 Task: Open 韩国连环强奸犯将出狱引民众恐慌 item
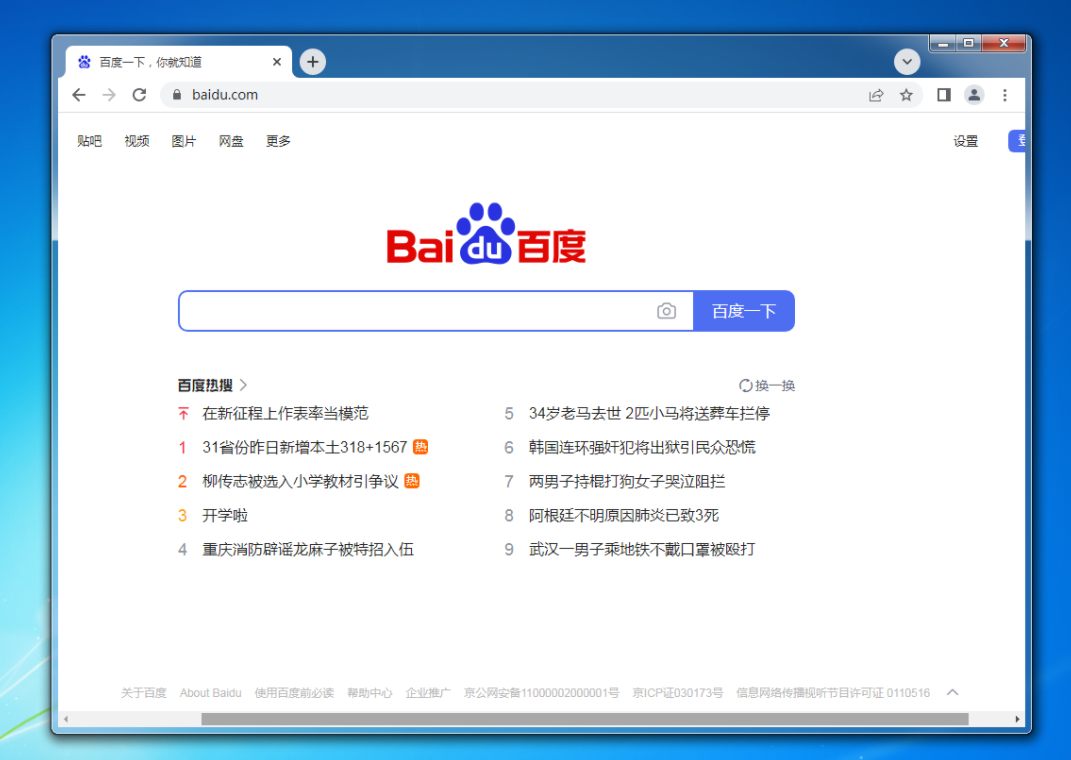(x=642, y=448)
